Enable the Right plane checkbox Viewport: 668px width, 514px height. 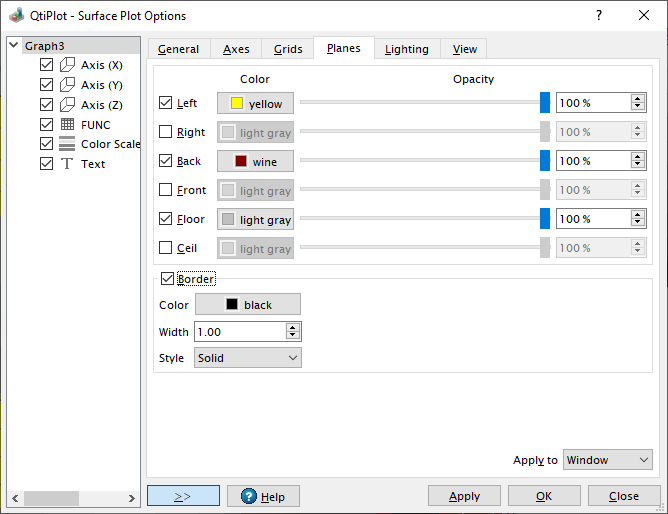166,132
